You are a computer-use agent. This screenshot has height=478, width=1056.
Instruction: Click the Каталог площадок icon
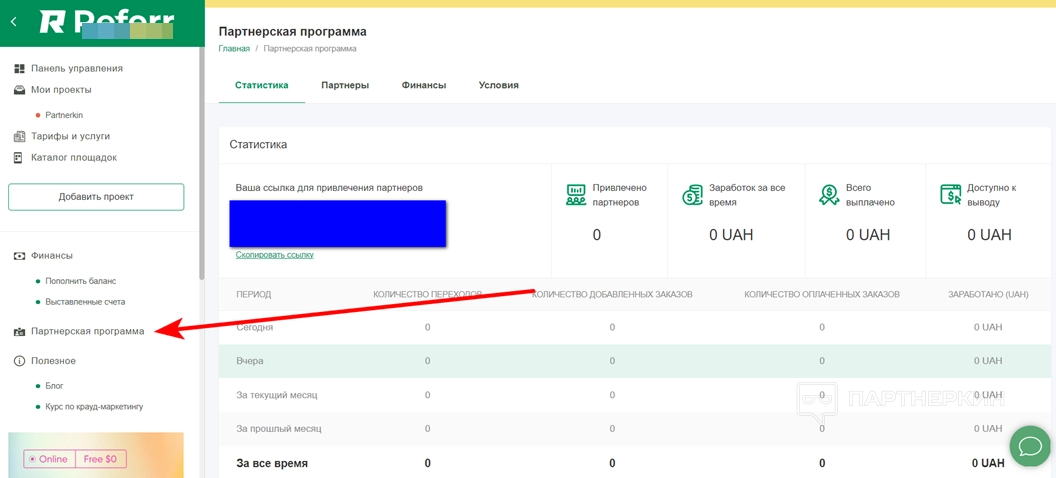coord(19,158)
